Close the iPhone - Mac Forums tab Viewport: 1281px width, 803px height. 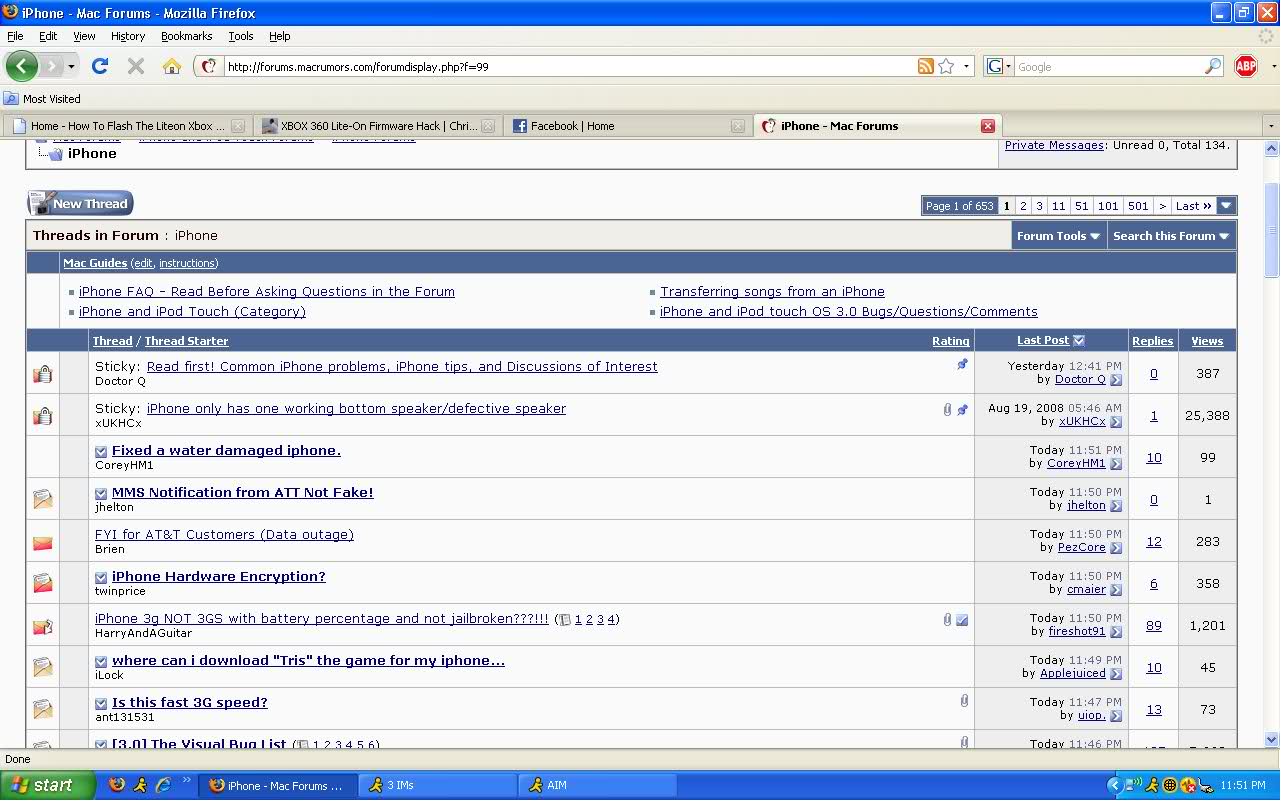click(988, 126)
